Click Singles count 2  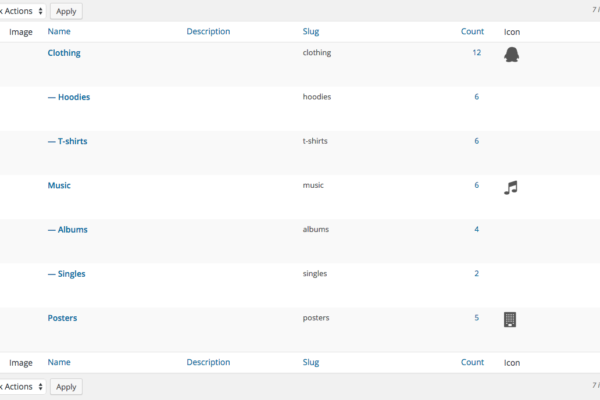point(476,274)
